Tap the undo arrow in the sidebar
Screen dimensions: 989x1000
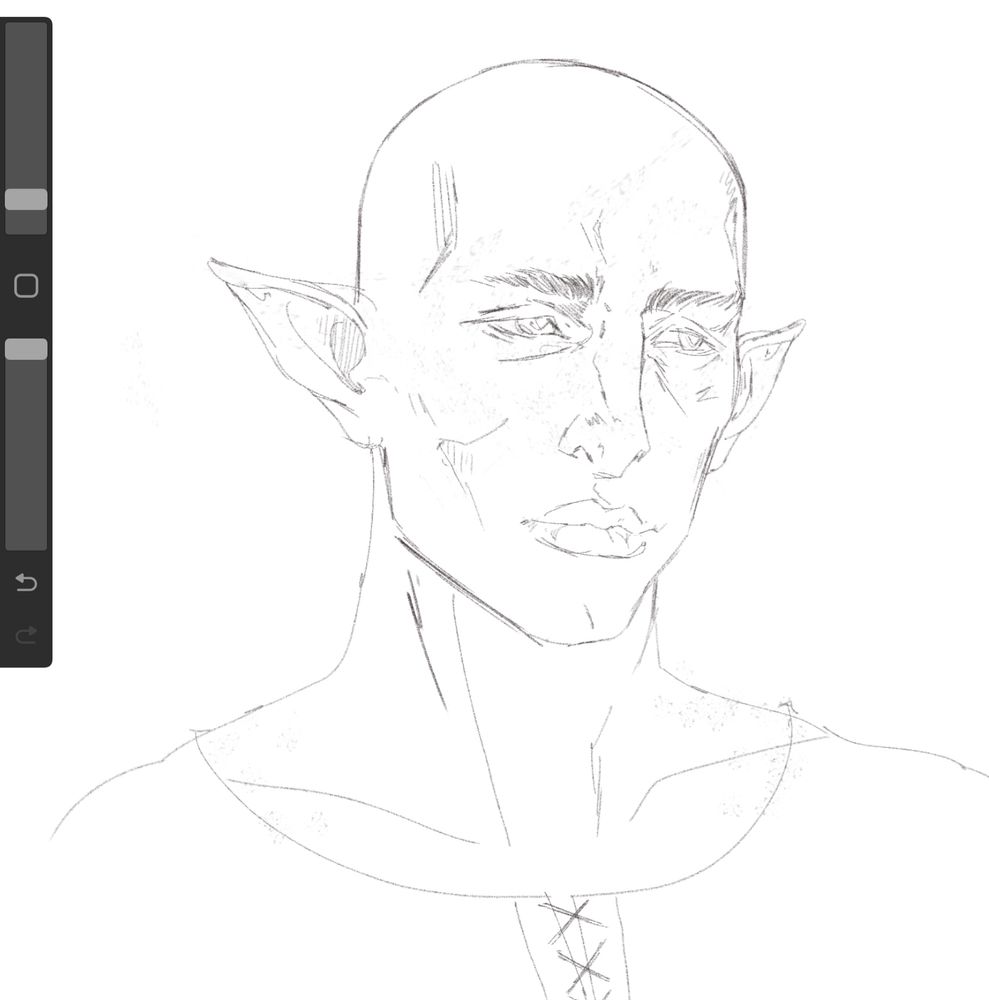[x=26, y=582]
